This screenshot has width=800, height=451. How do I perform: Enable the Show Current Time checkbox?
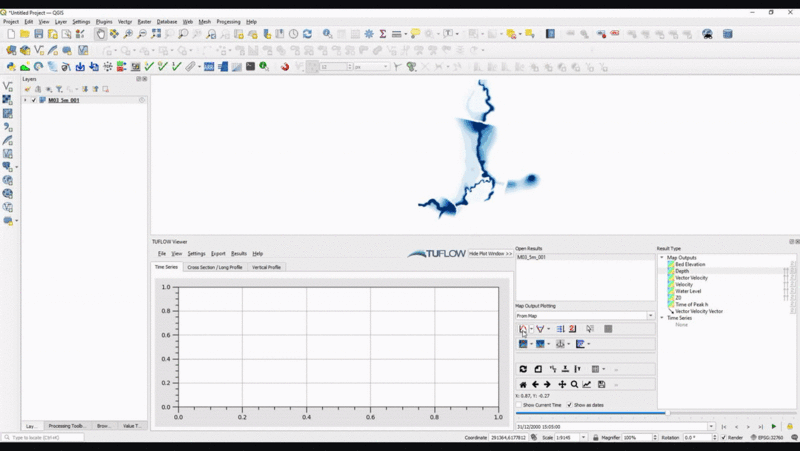(x=519, y=405)
